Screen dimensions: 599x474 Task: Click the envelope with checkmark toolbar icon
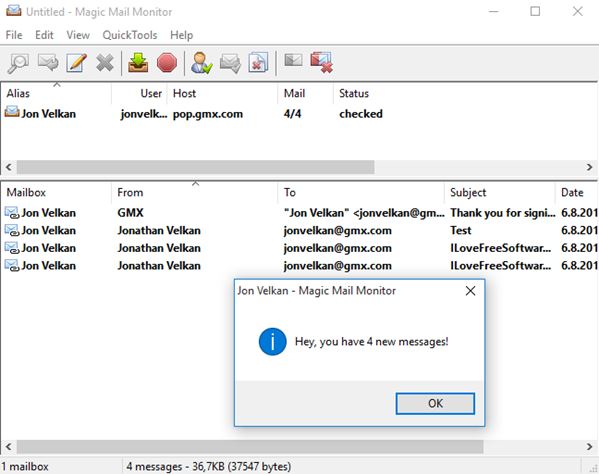pos(230,63)
